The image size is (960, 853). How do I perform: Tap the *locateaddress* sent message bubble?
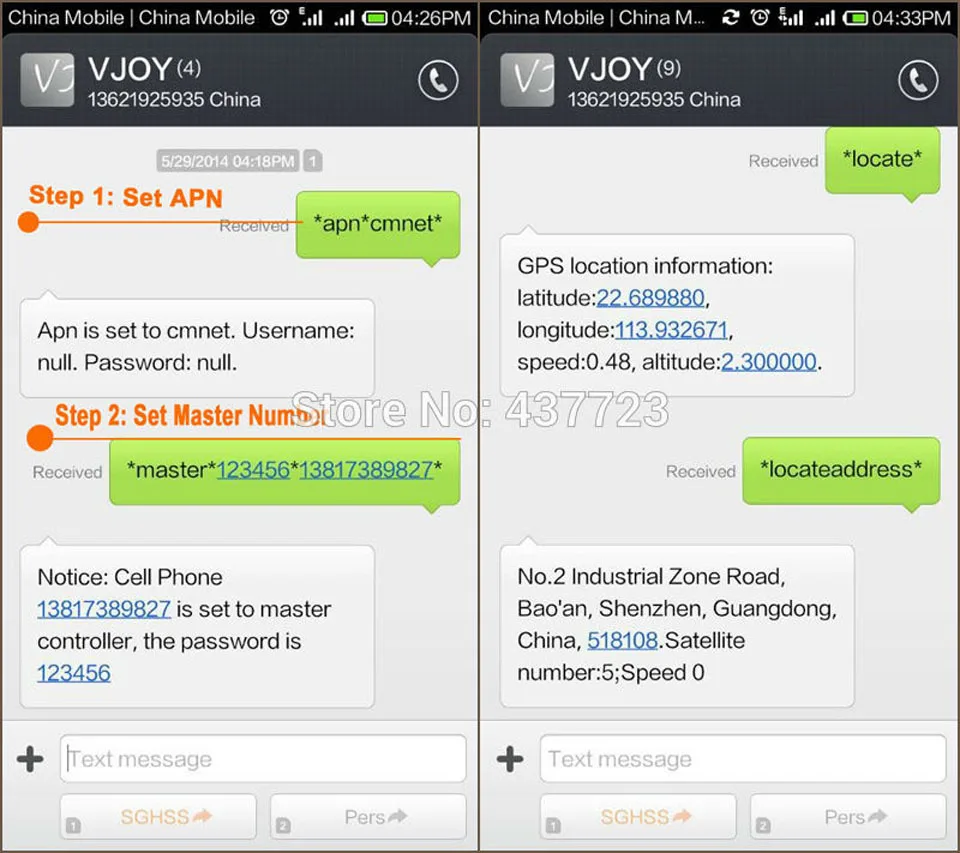(x=841, y=470)
